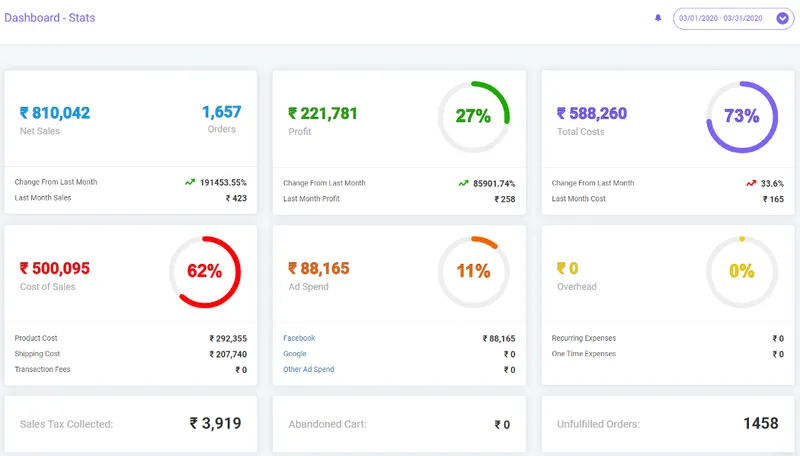The image size is (800, 456).
Task: Click the Unfulfilled Orders card
Action: (667, 424)
